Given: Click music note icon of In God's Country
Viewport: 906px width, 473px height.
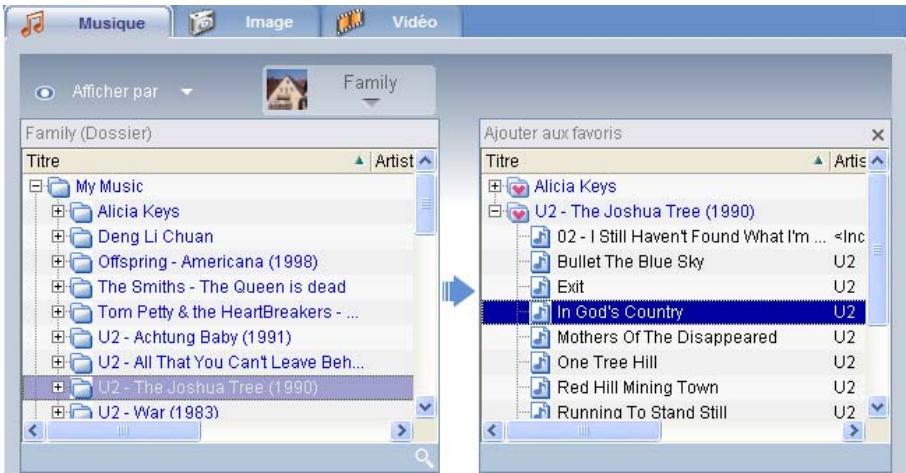Looking at the screenshot, I should 540,312.
